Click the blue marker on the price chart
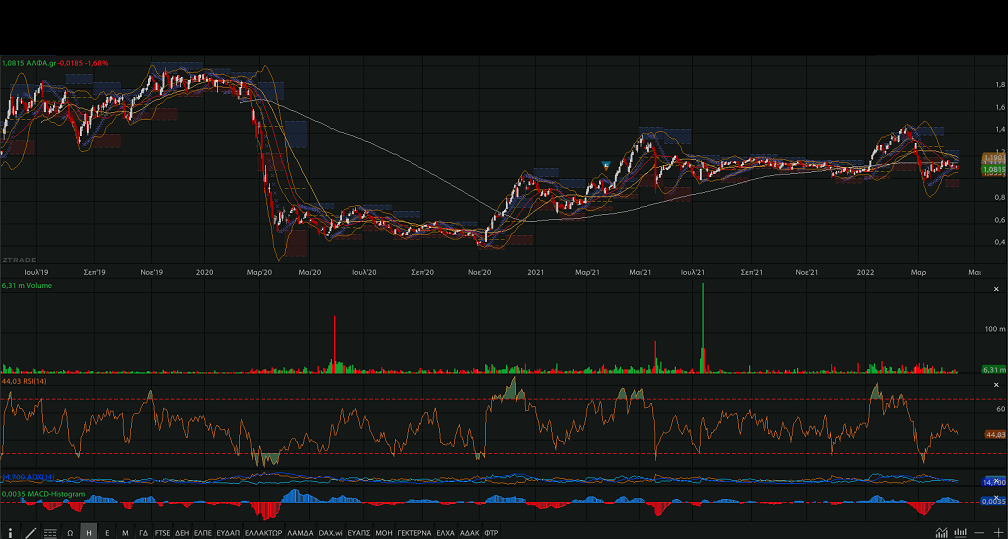1008x539 pixels. tap(605, 164)
